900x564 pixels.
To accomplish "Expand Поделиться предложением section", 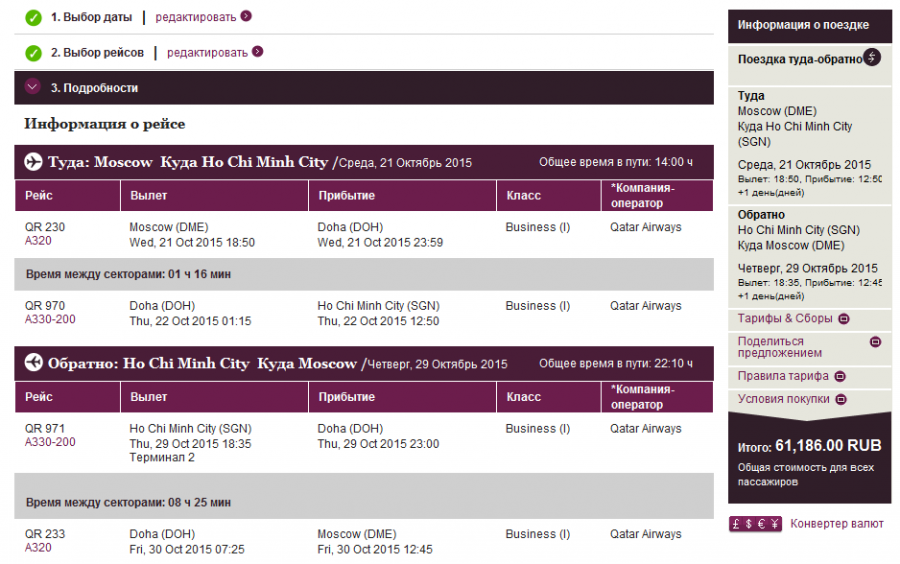I will click(x=876, y=342).
